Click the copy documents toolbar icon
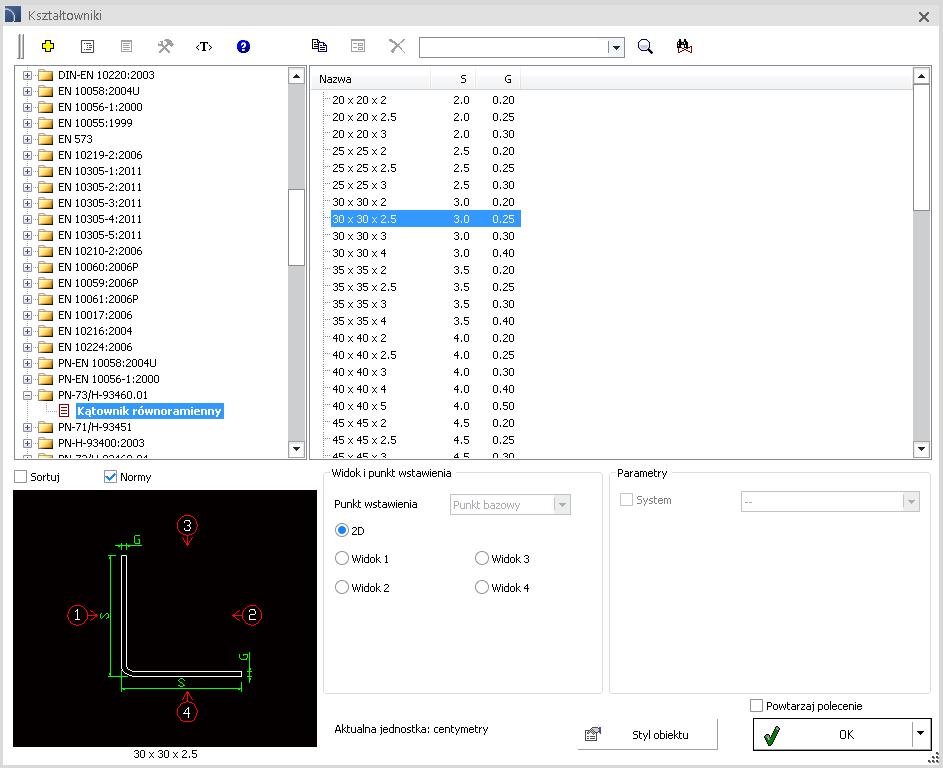The image size is (943, 768). click(319, 46)
